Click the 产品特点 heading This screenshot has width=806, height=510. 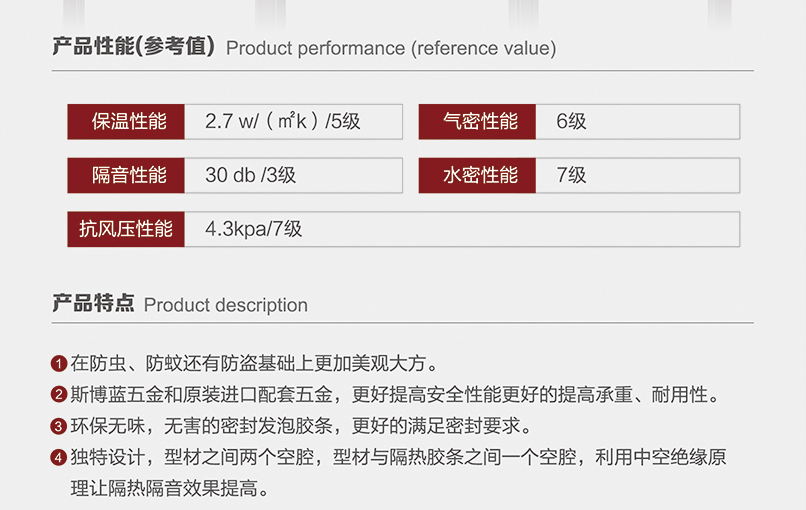[x=93, y=303]
